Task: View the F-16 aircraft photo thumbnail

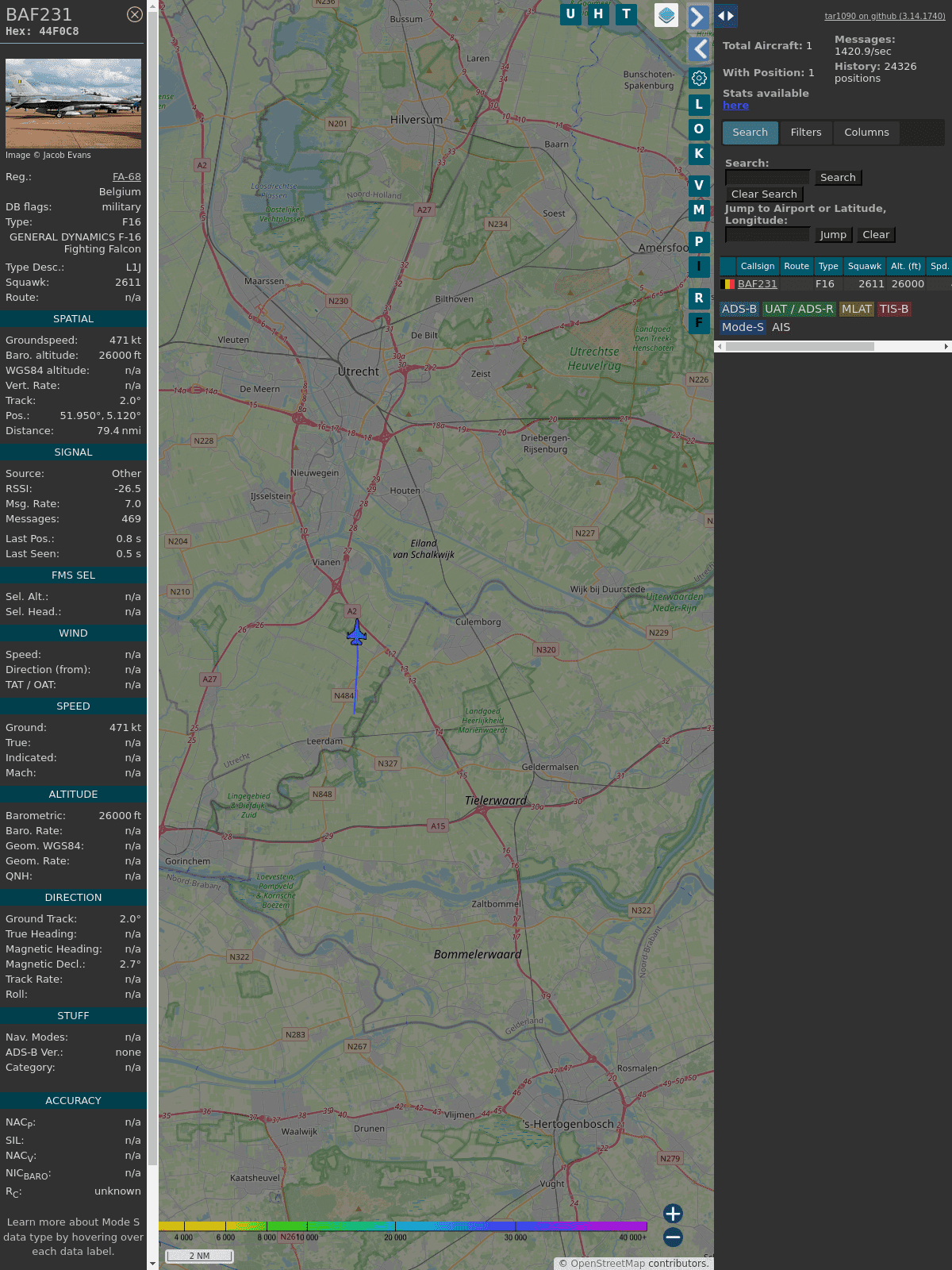Action: point(73,103)
